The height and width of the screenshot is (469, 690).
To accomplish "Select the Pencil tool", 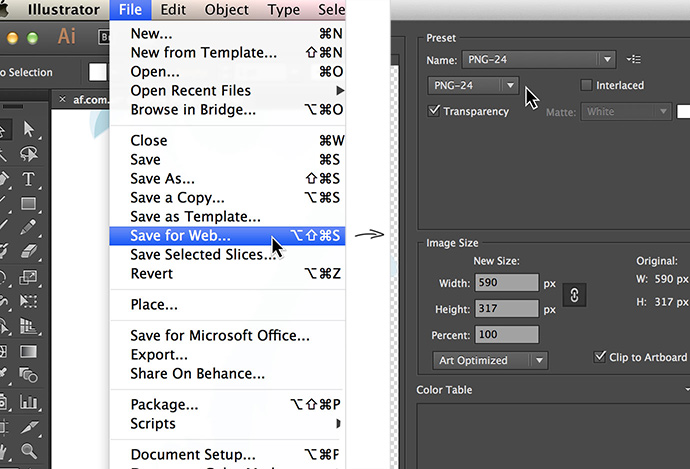I will tap(29, 227).
